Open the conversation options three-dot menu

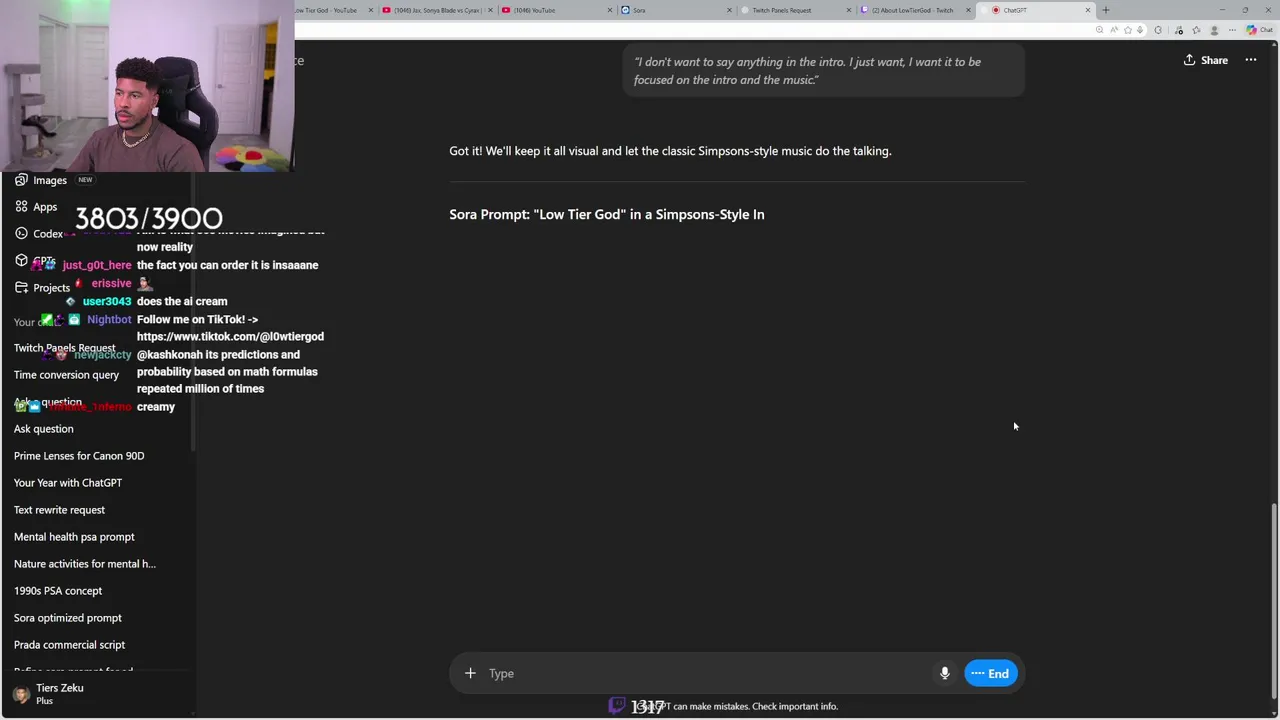click(1250, 60)
